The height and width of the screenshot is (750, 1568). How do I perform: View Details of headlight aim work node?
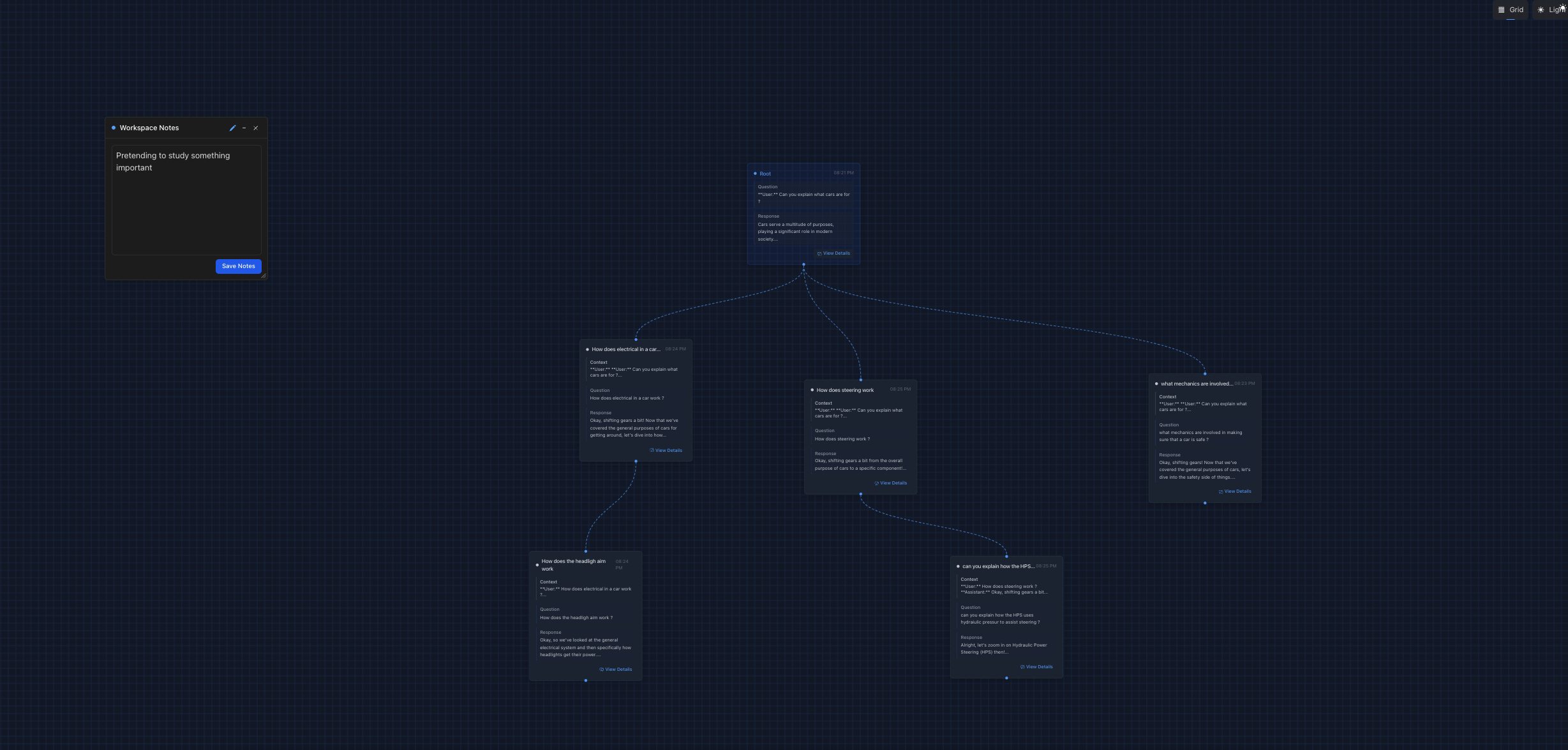616,670
